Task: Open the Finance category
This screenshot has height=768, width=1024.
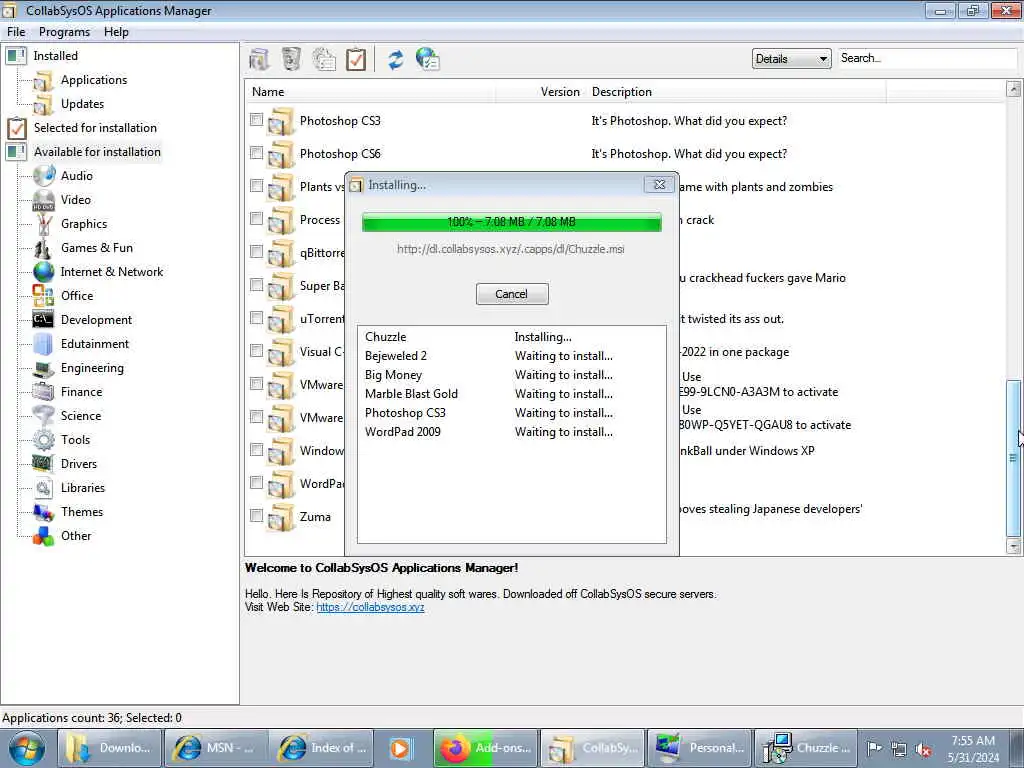Action: pos(81,392)
